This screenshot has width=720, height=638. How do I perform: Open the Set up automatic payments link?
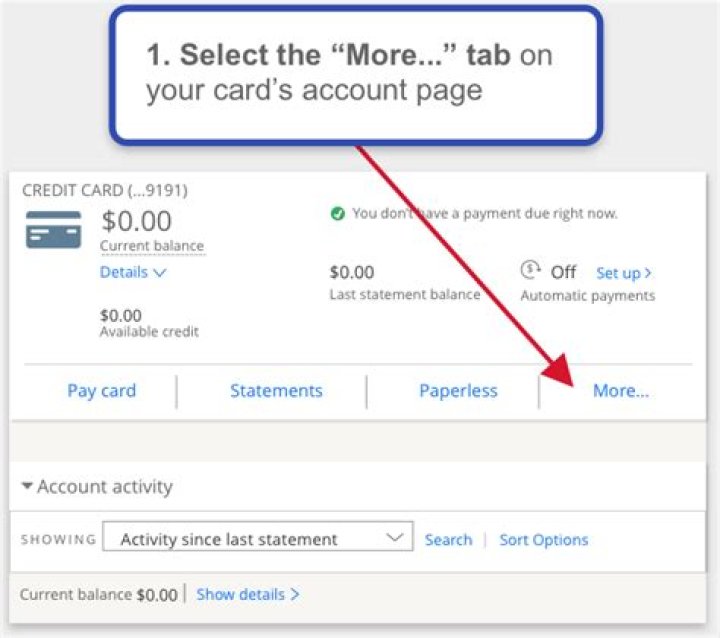click(x=624, y=272)
